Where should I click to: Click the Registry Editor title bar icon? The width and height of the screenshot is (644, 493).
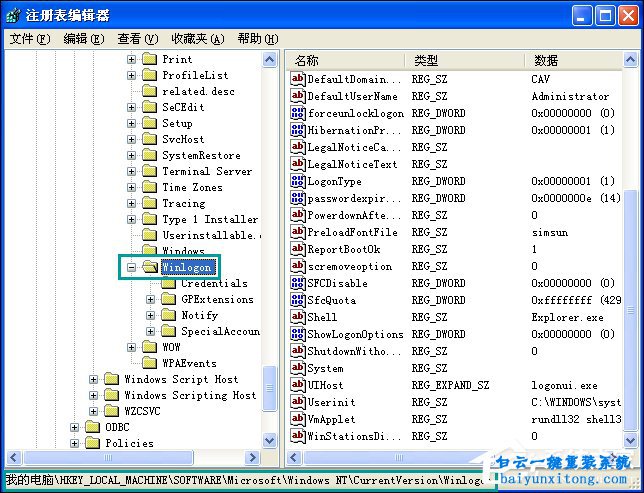[x=13, y=16]
